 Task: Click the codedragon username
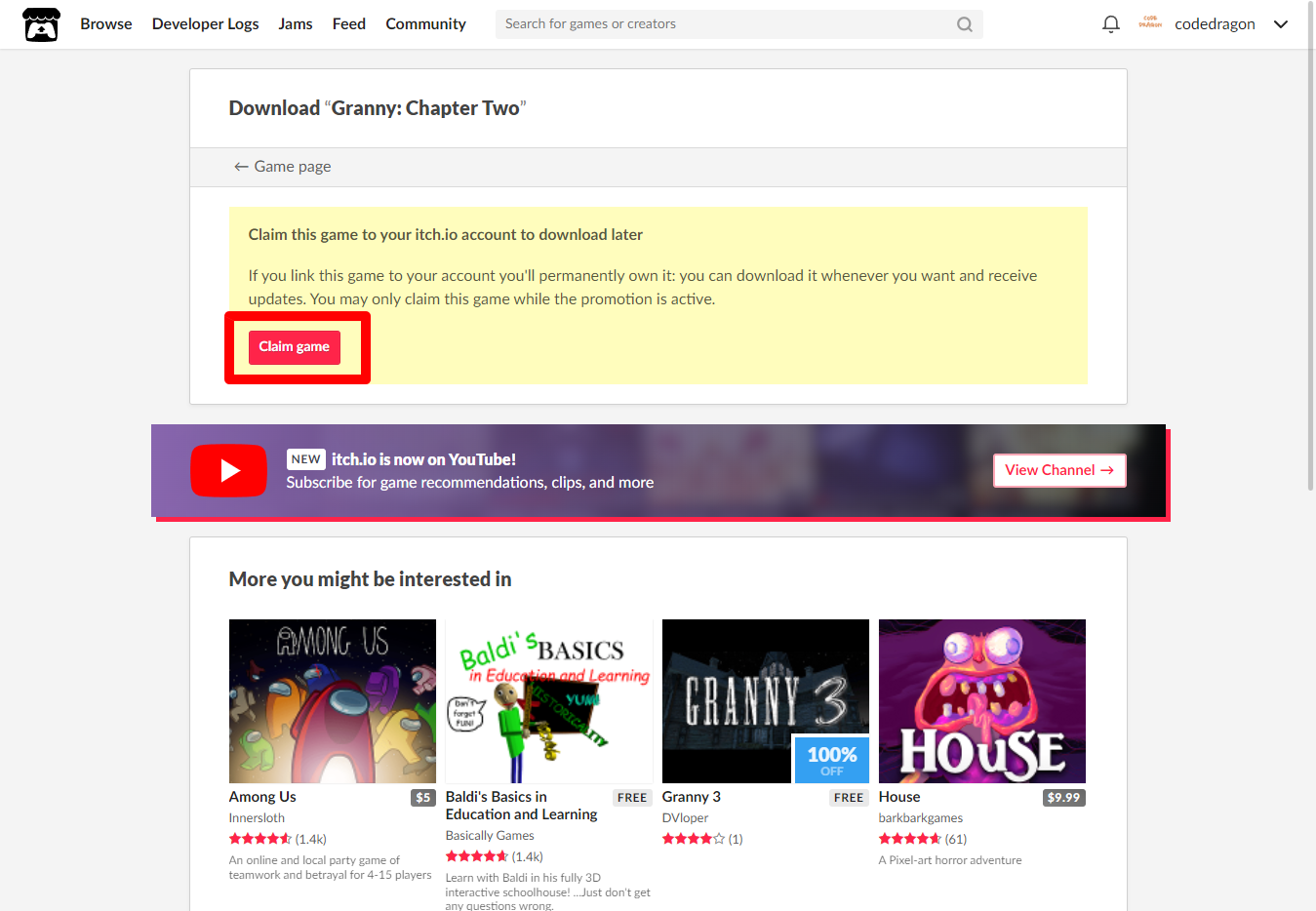click(1215, 24)
